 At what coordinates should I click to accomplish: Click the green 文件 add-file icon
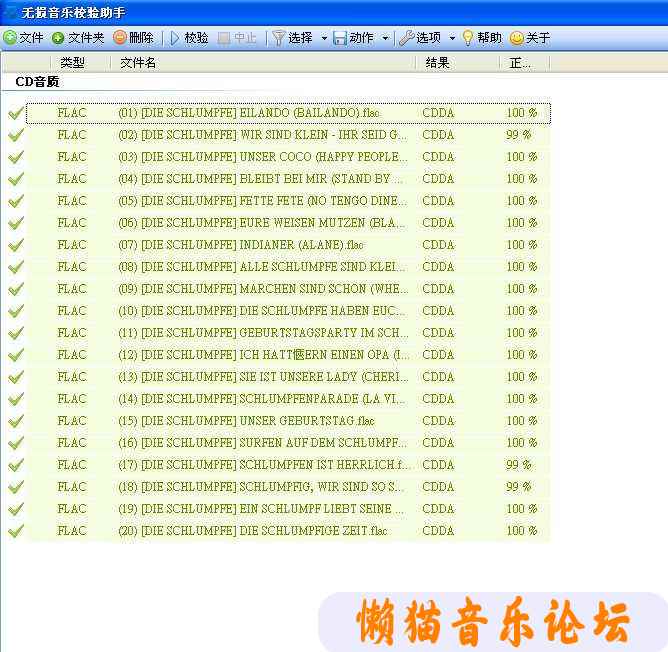click(x=9, y=38)
